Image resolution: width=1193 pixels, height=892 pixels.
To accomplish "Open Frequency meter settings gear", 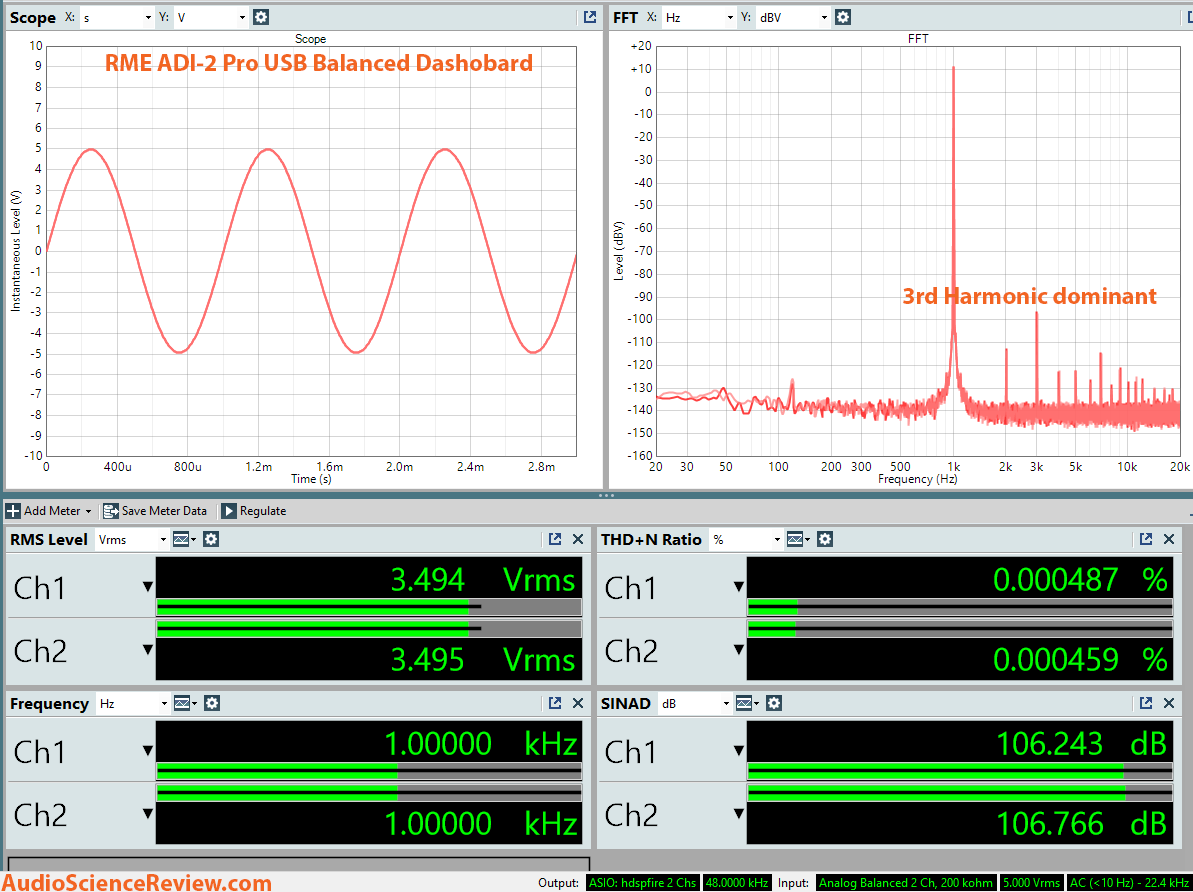I will (x=212, y=703).
